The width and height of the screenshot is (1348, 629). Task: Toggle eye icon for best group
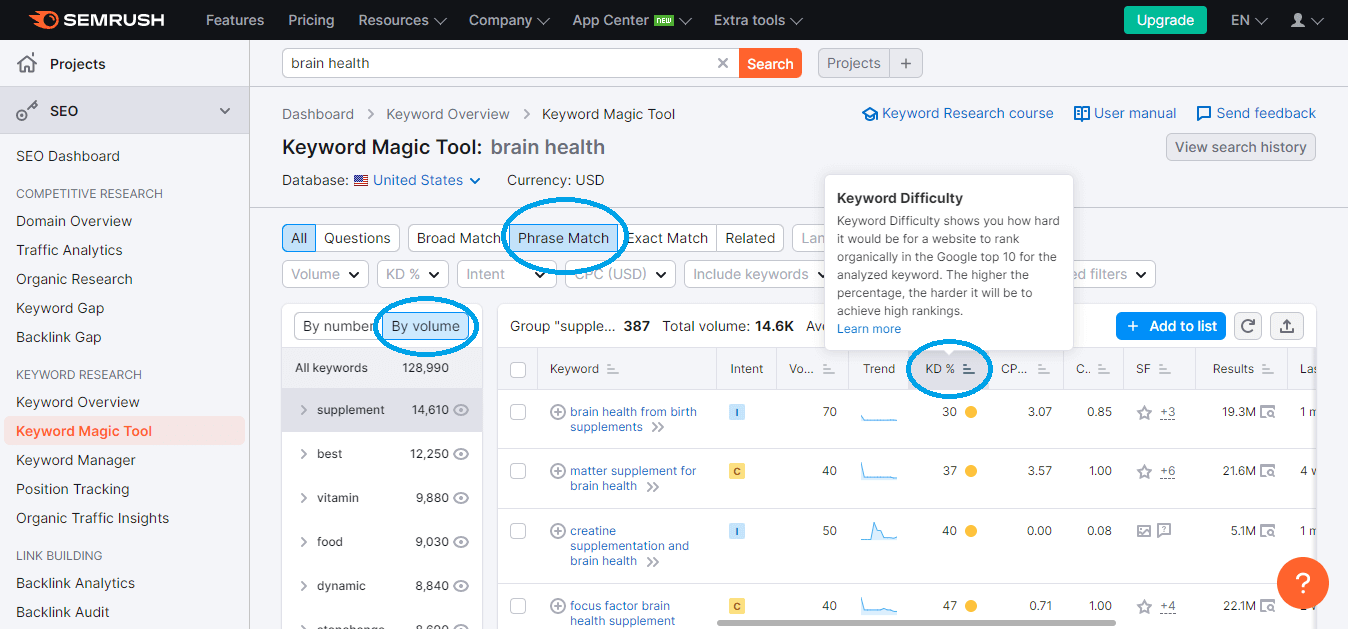tap(461, 454)
